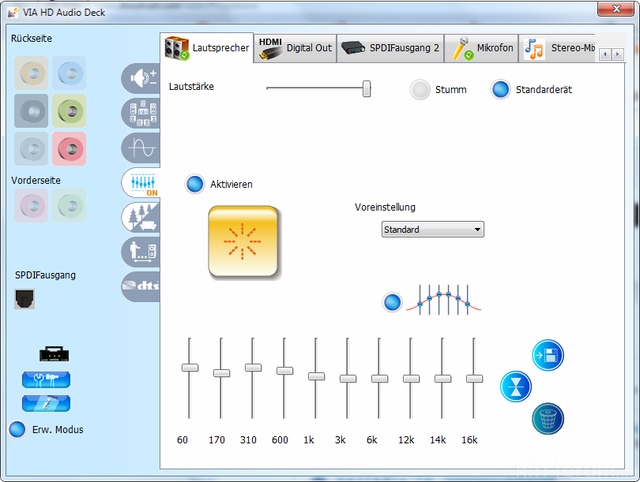The height and width of the screenshot is (482, 640).
Task: Open the equalizer side tab
Action: 140,182
